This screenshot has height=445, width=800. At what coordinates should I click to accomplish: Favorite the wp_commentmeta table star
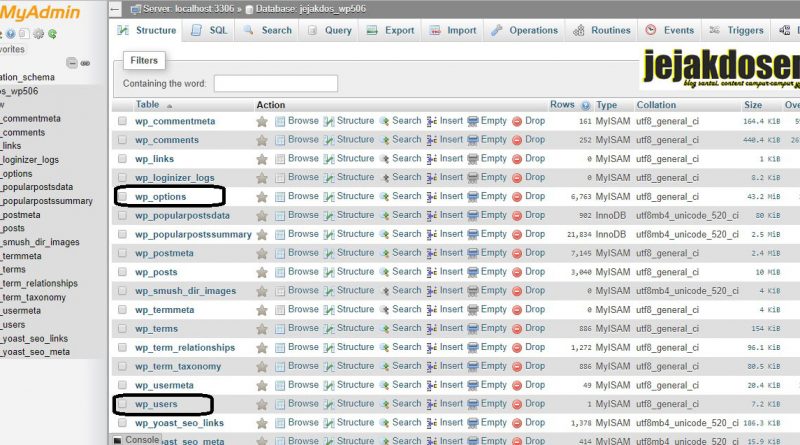(262, 121)
